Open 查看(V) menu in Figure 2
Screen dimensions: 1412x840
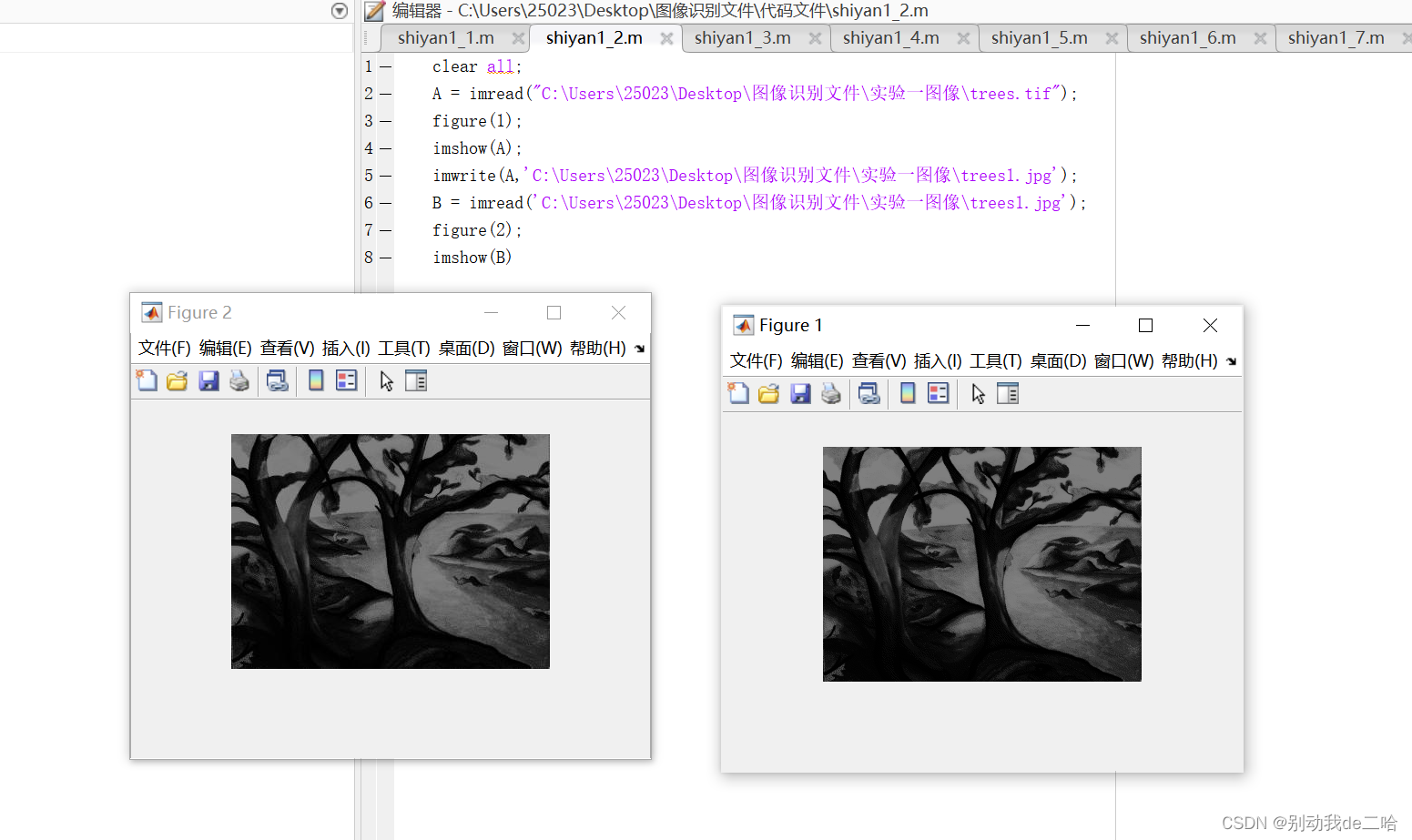pyautogui.click(x=288, y=349)
